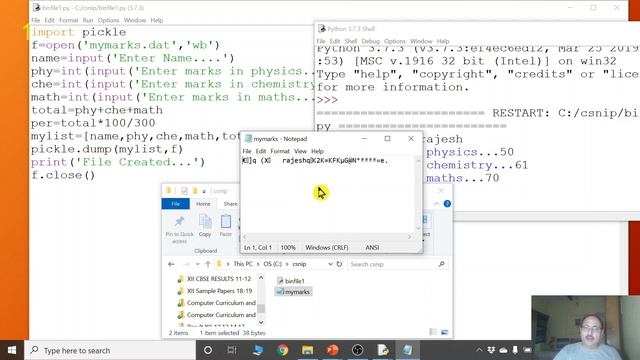The image size is (640, 360).
Task: Open the View menu in Notepad
Action: [300, 151]
